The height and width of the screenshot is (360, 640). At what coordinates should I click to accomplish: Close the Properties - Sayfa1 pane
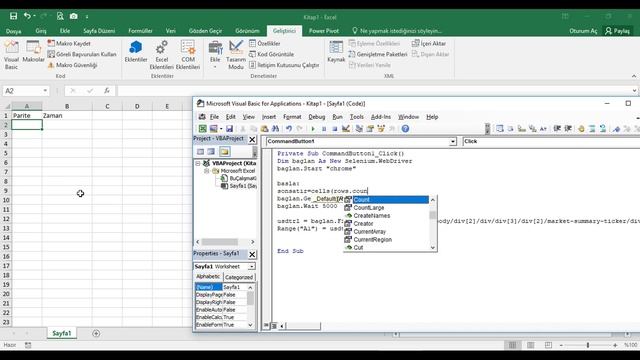pos(252,254)
